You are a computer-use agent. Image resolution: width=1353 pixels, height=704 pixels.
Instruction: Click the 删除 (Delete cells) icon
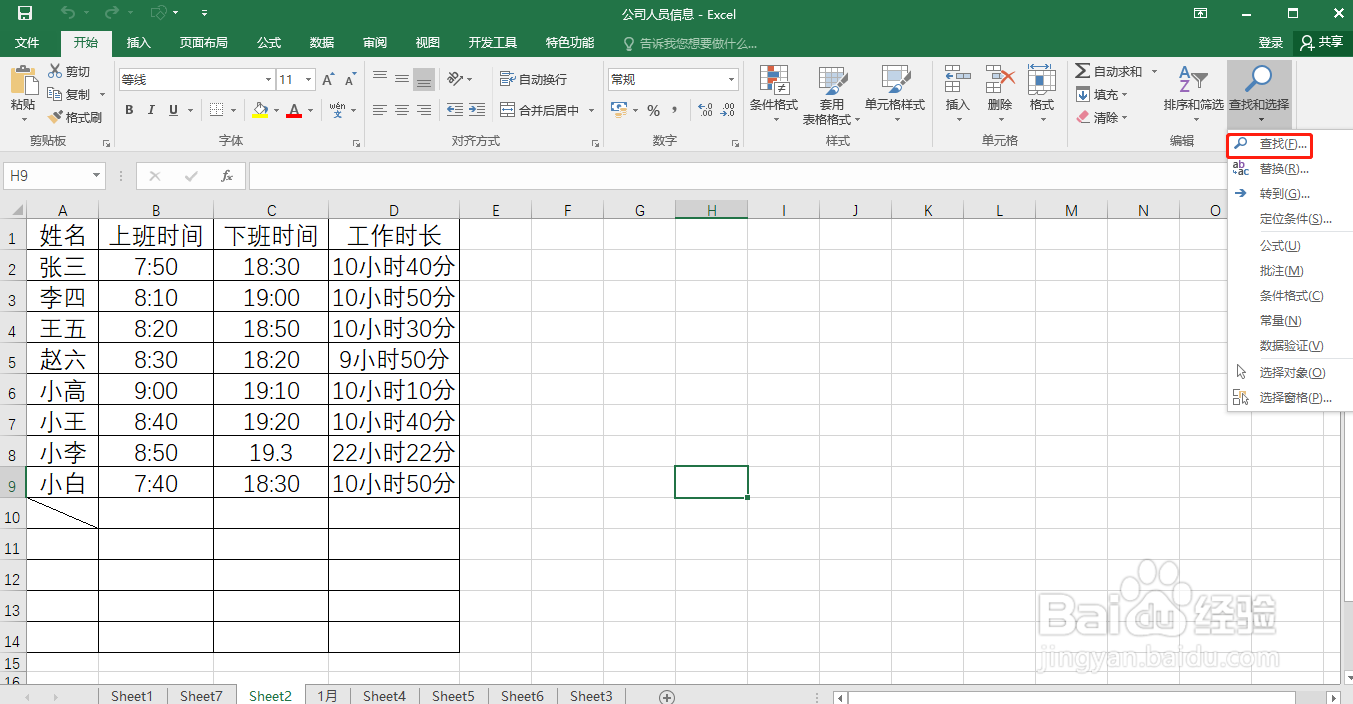tap(998, 94)
